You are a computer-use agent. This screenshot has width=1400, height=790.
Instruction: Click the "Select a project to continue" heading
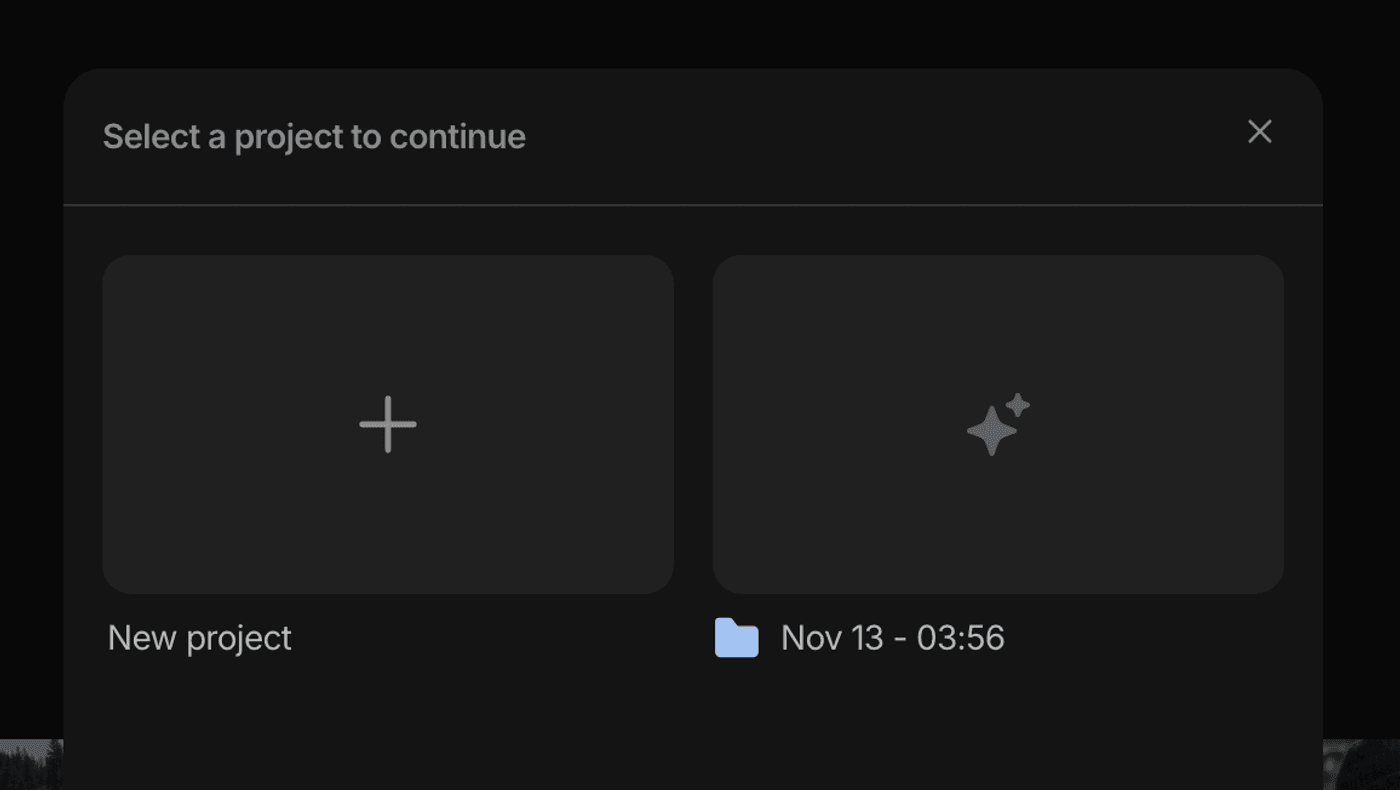(x=314, y=137)
